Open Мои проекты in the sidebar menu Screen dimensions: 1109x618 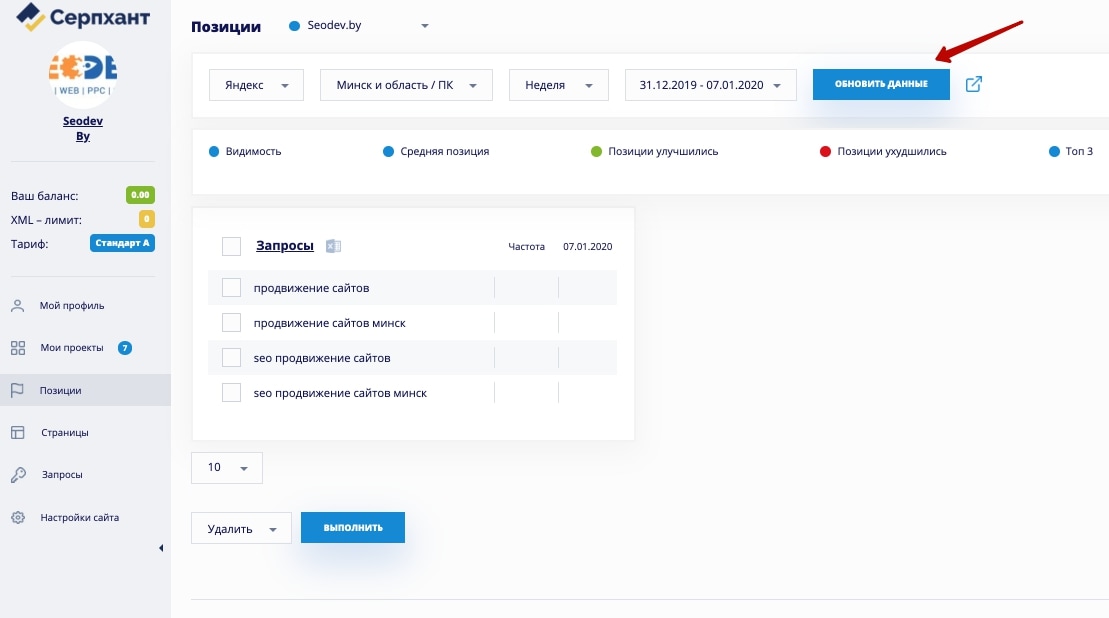[71, 348]
